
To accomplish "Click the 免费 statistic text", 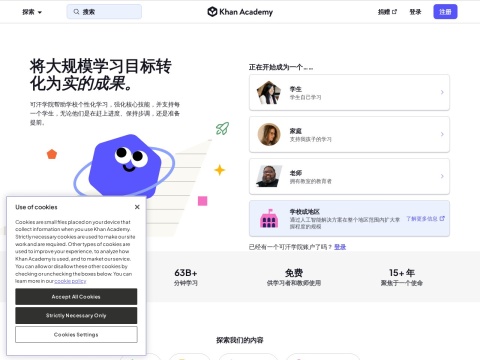I will (x=294, y=273).
